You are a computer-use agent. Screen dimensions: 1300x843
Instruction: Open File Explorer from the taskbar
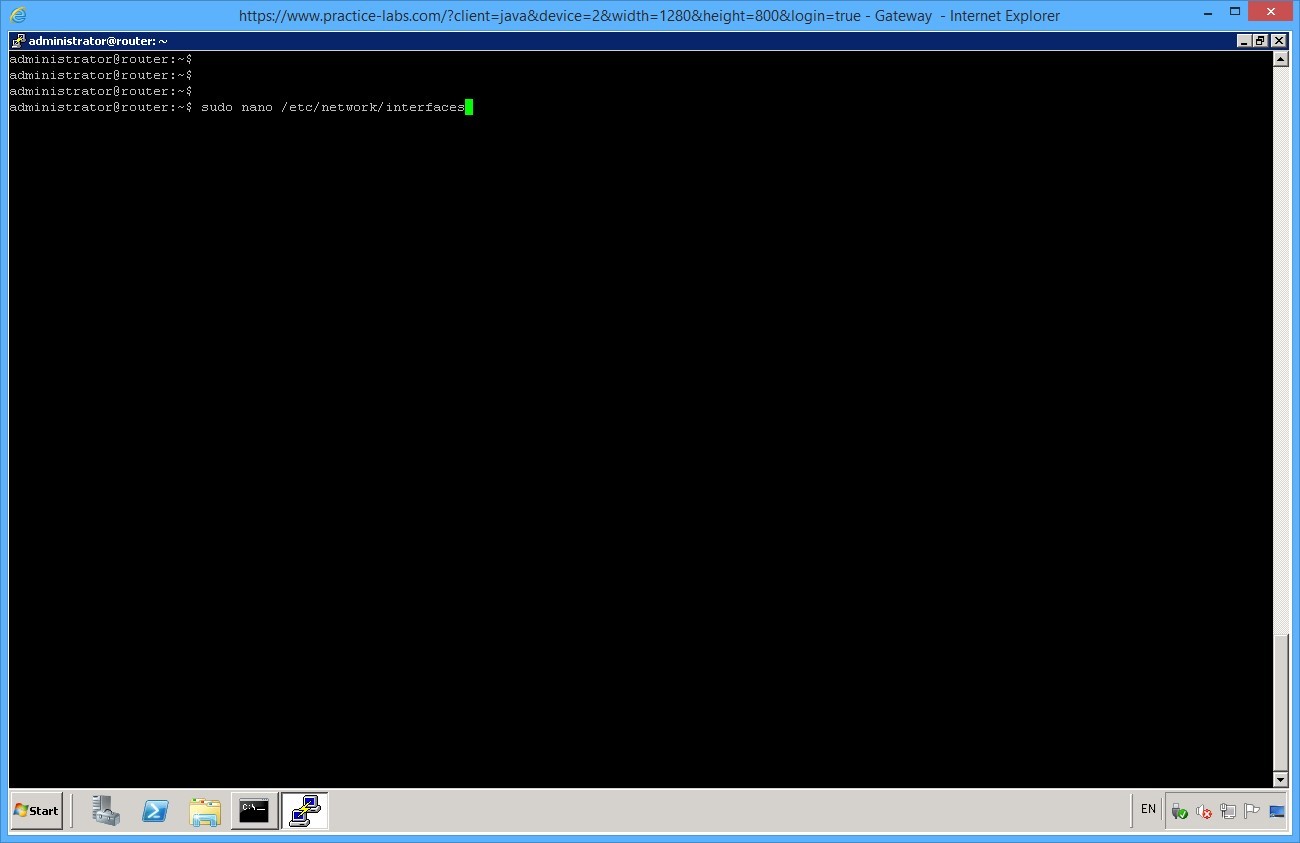205,811
